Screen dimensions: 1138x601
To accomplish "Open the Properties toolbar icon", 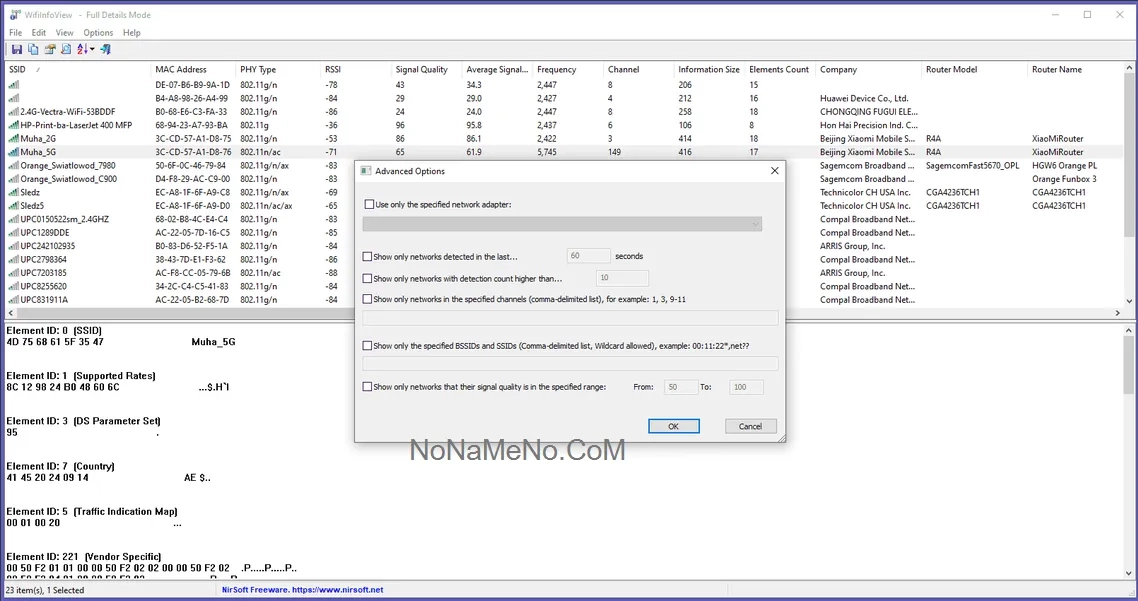I will point(49,49).
